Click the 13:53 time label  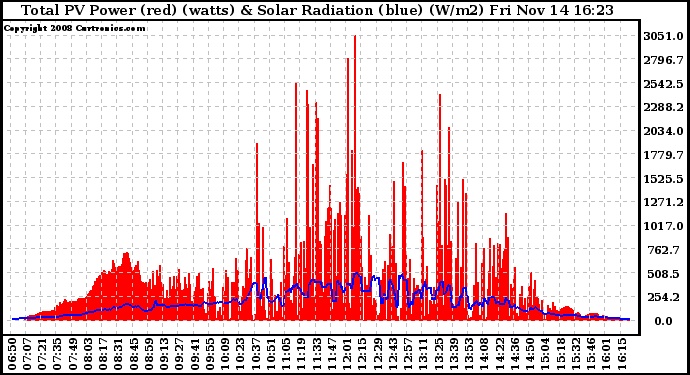pos(469,354)
